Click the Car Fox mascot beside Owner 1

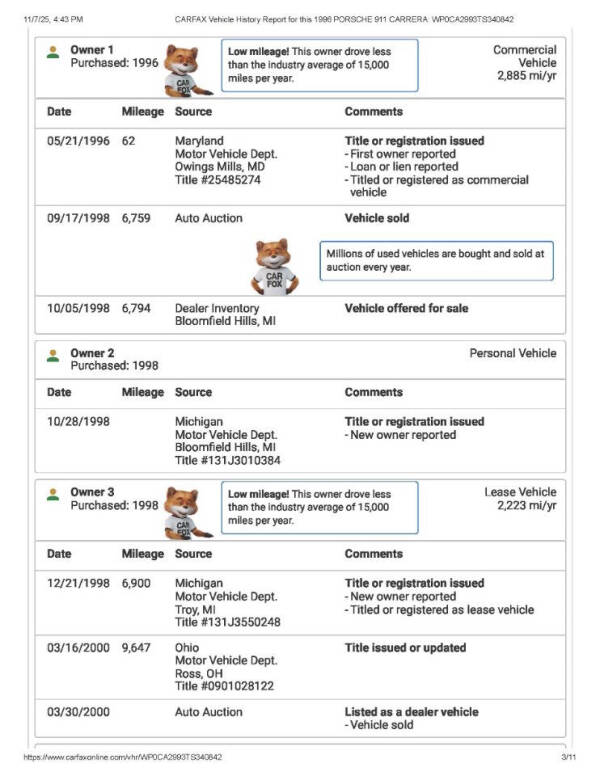pos(182,69)
